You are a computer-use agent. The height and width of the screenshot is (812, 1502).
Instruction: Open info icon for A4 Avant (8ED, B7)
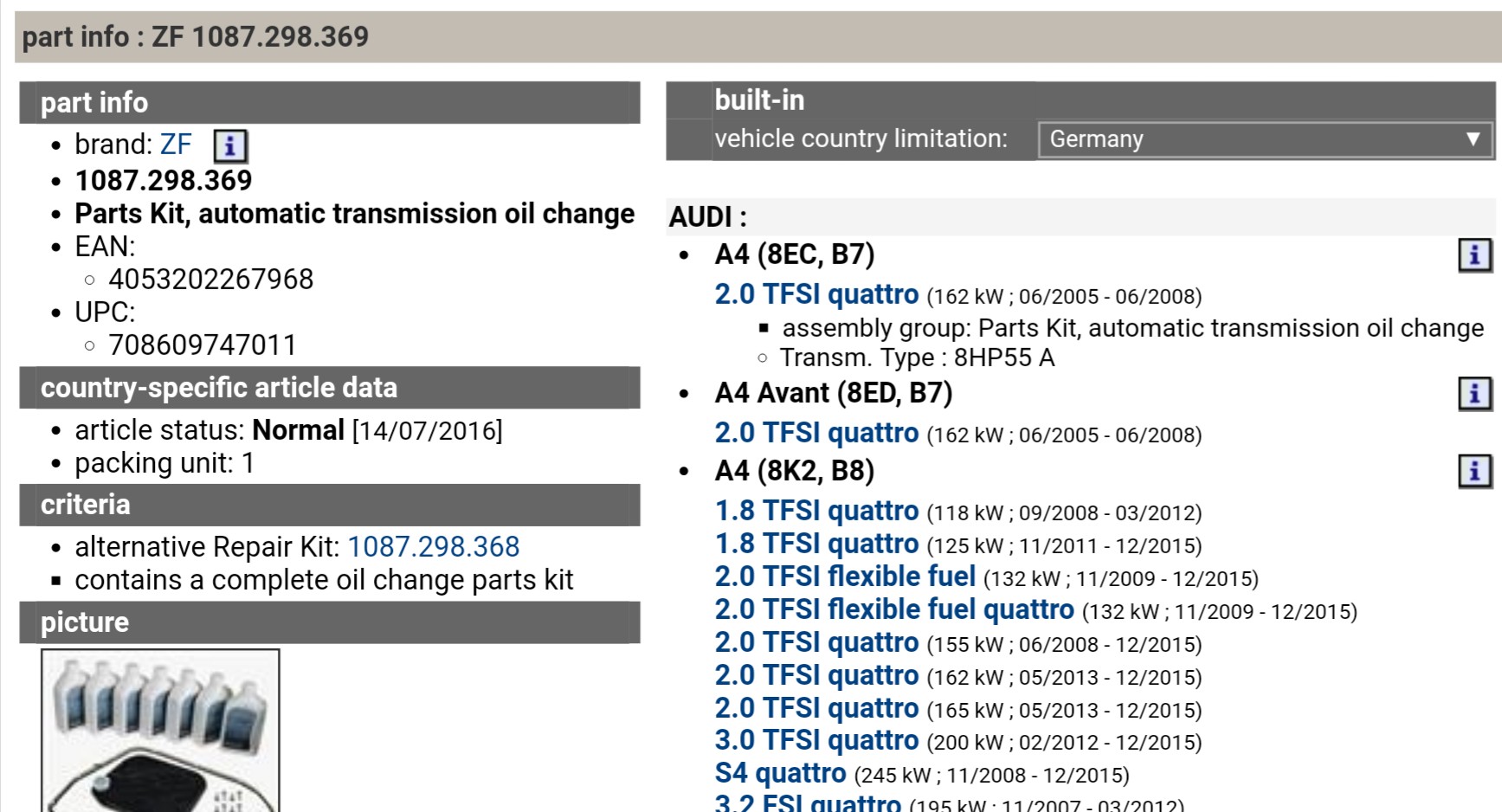click(x=1474, y=394)
